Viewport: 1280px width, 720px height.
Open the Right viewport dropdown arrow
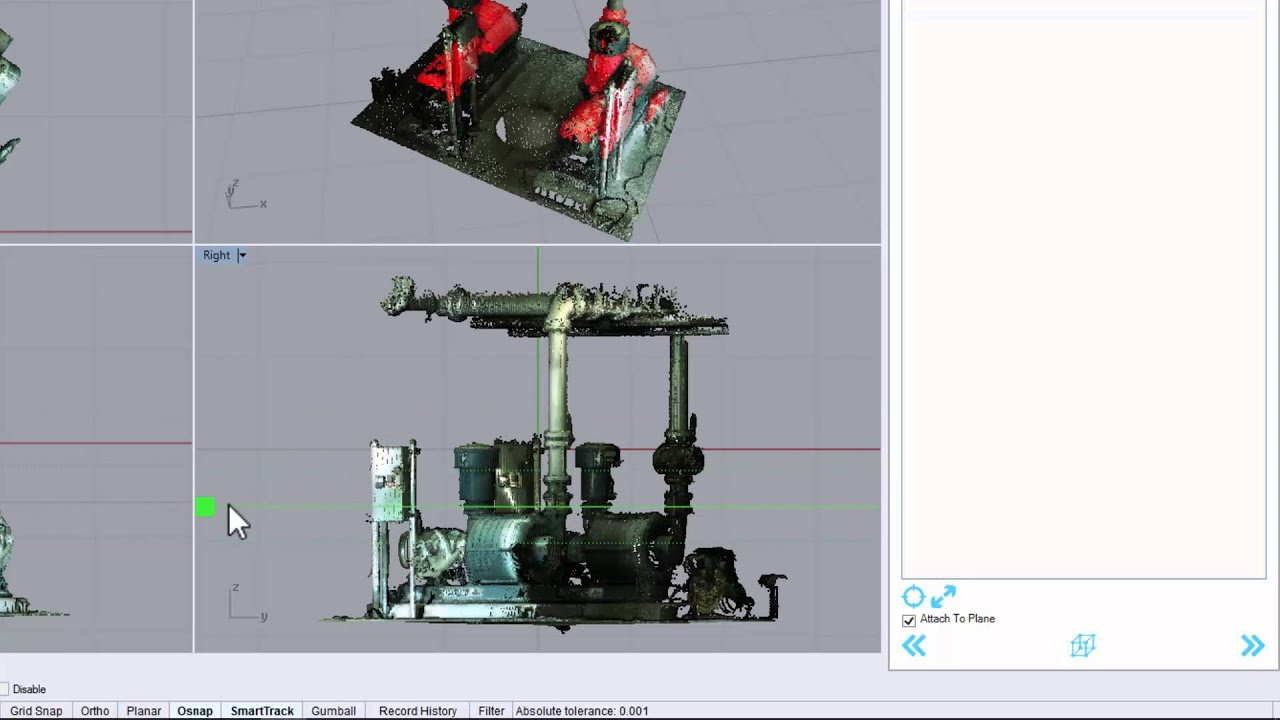coord(242,255)
